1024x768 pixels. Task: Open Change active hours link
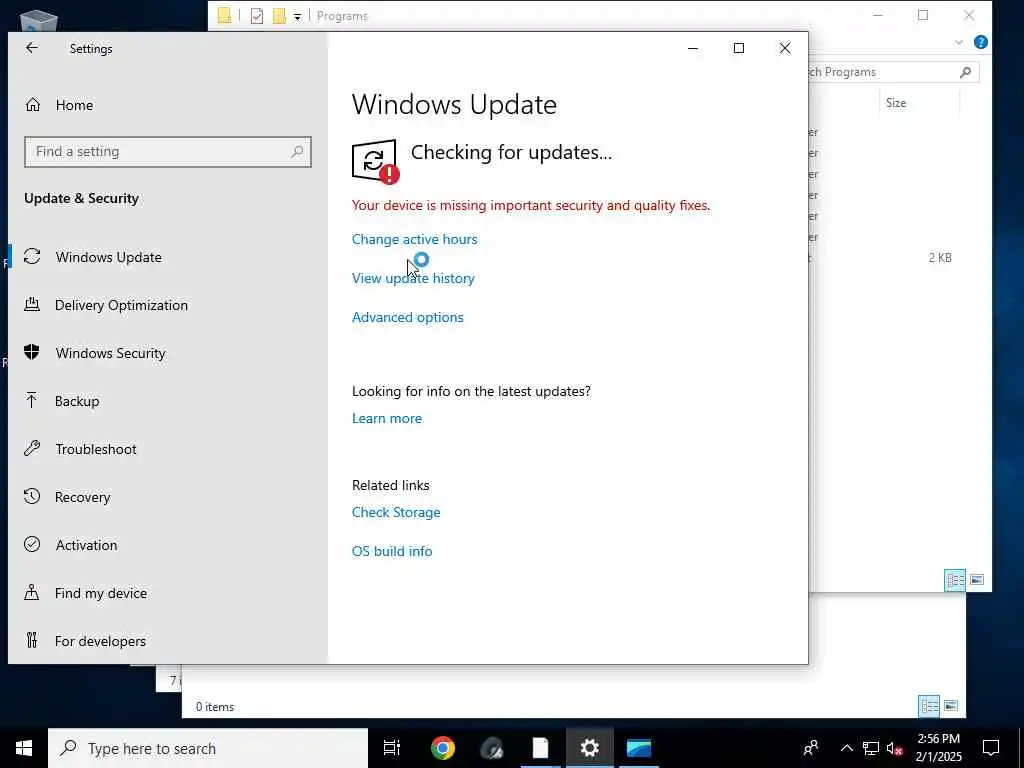point(414,239)
